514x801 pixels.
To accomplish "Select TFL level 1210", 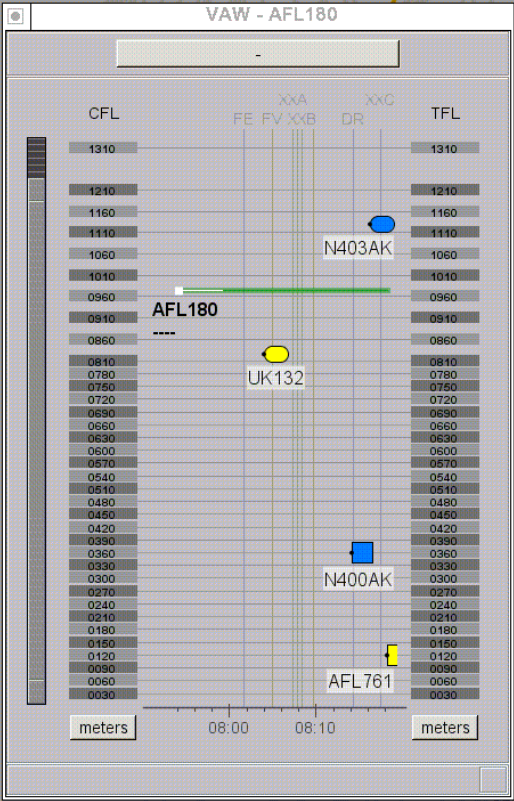I will coord(445,190).
